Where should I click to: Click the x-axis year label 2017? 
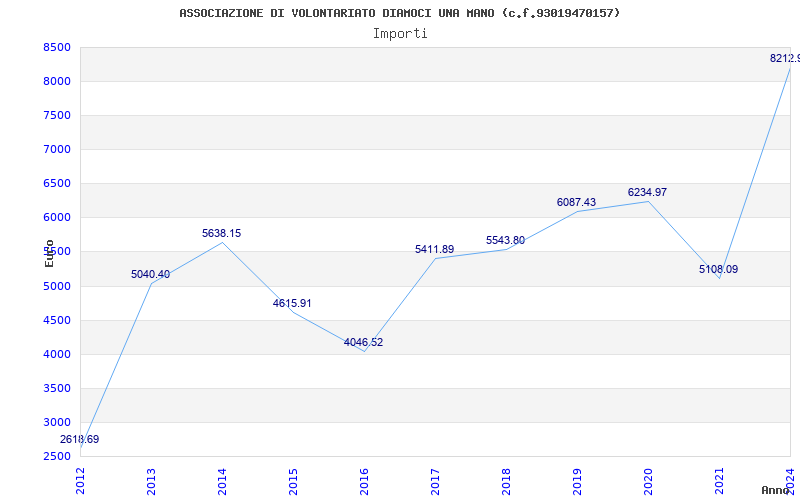tap(435, 481)
